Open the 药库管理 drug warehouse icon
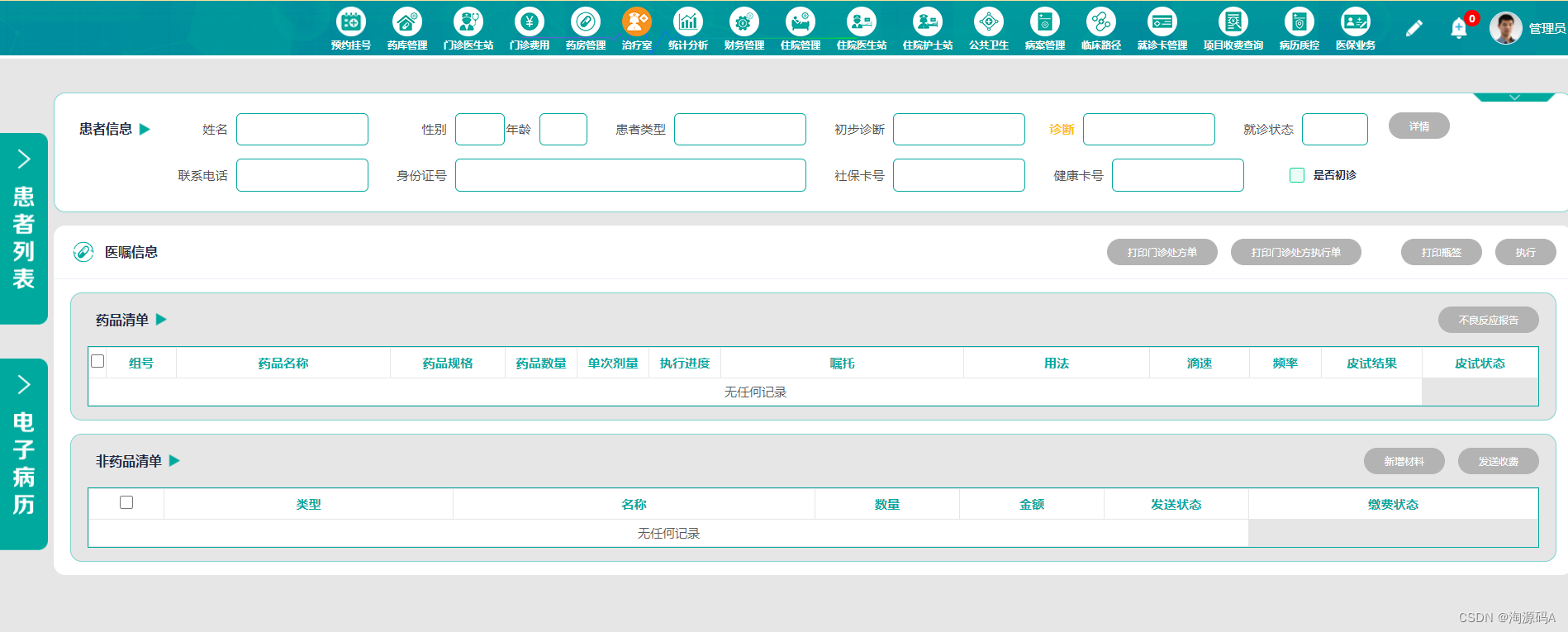Viewport: 1568px width, 632px height. tap(407, 22)
